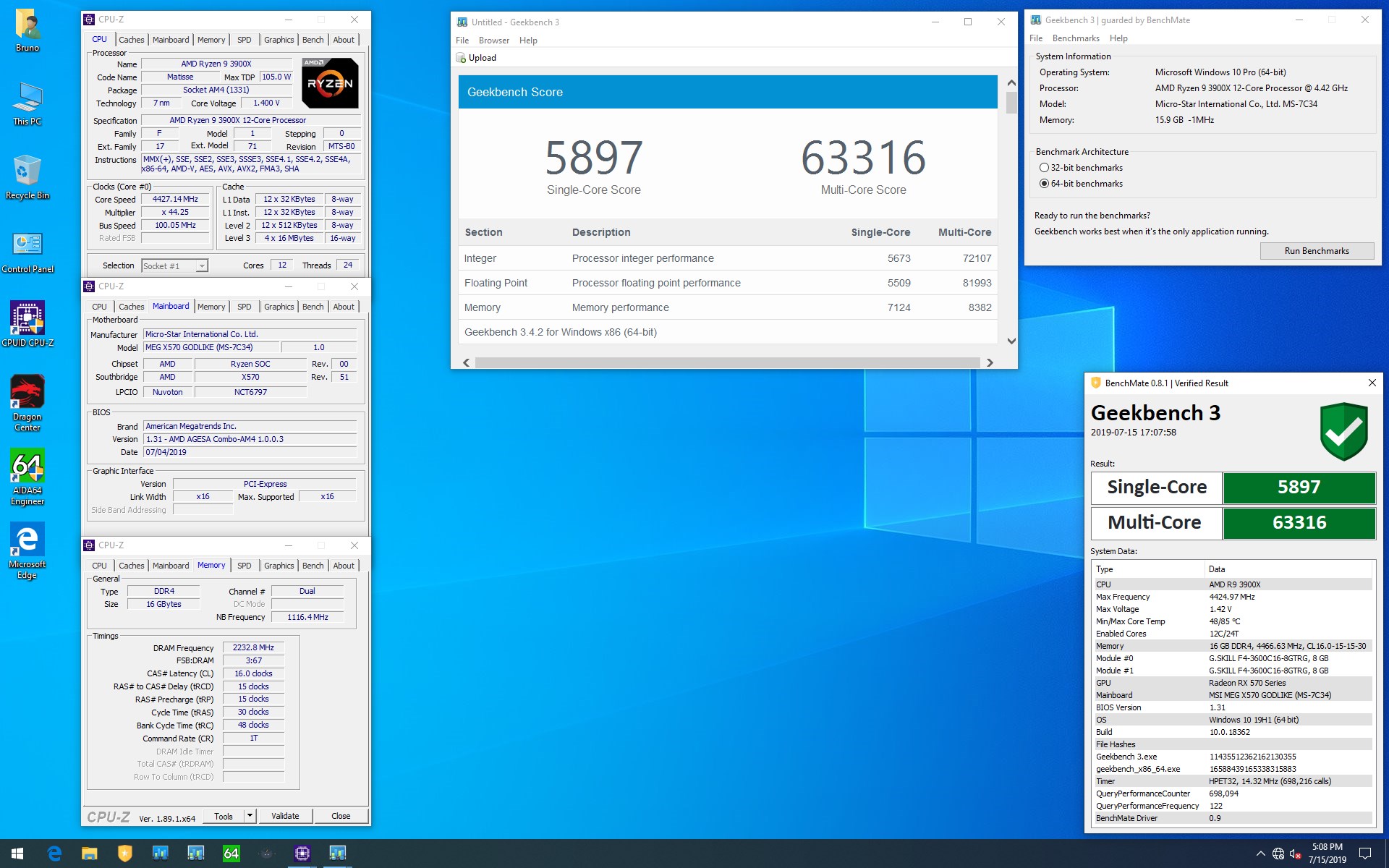Open Edge from the taskbar

tap(54, 854)
